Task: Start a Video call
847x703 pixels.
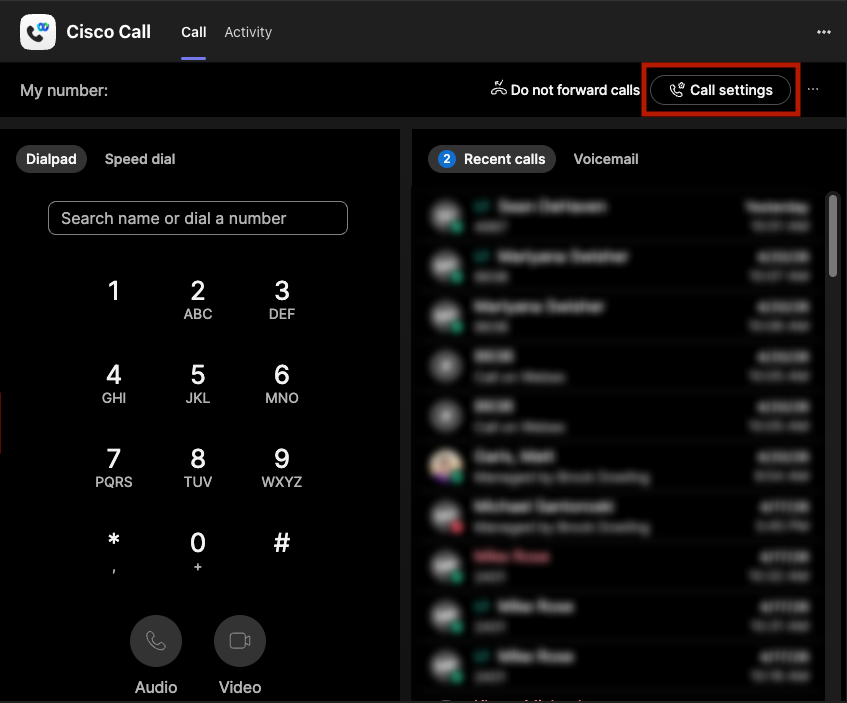Action: tap(240, 641)
